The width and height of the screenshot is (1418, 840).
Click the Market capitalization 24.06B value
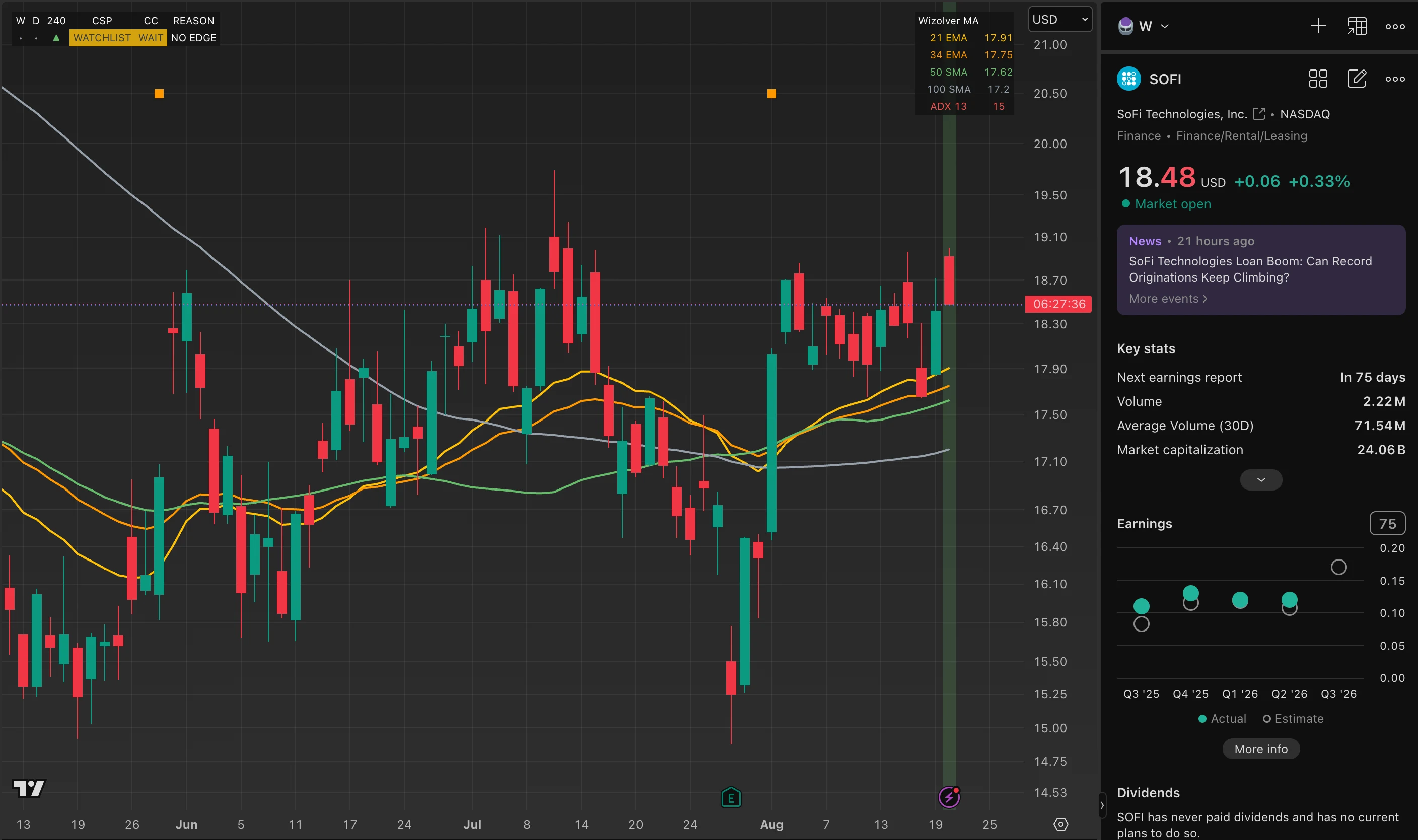tap(1381, 449)
